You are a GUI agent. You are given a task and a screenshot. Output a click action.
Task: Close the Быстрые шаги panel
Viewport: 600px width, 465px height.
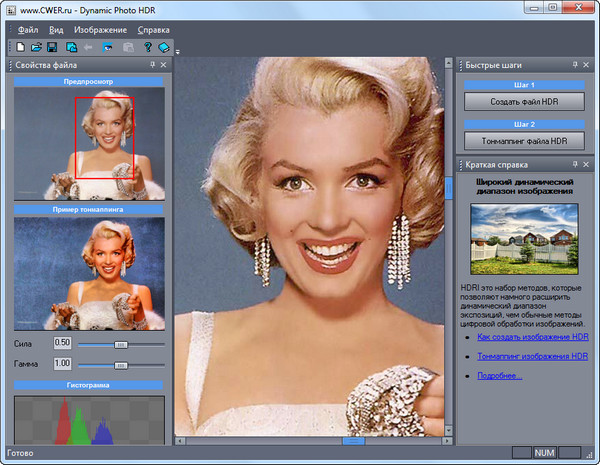tap(588, 65)
